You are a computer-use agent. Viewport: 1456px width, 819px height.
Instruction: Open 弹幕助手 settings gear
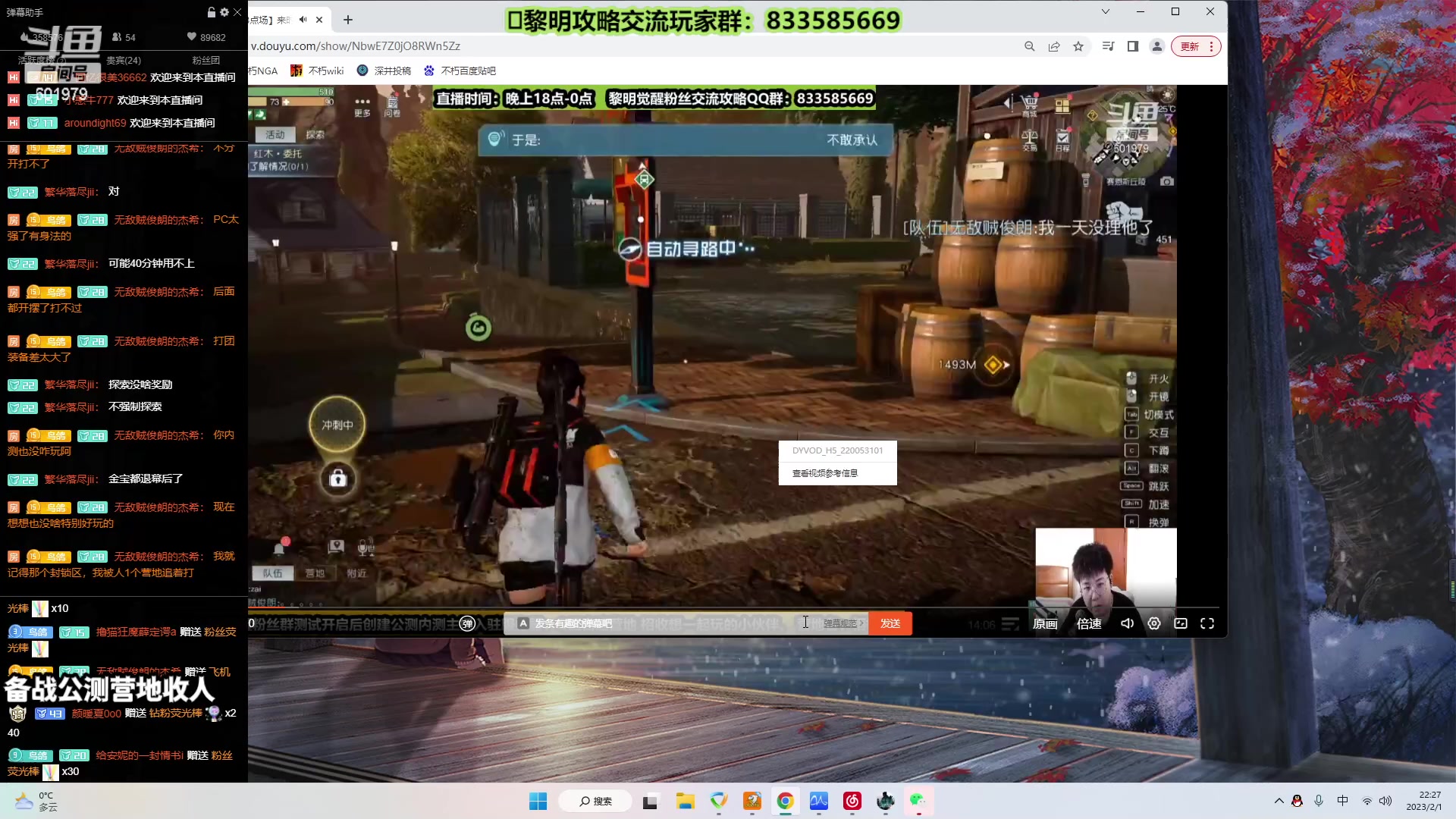point(224,12)
